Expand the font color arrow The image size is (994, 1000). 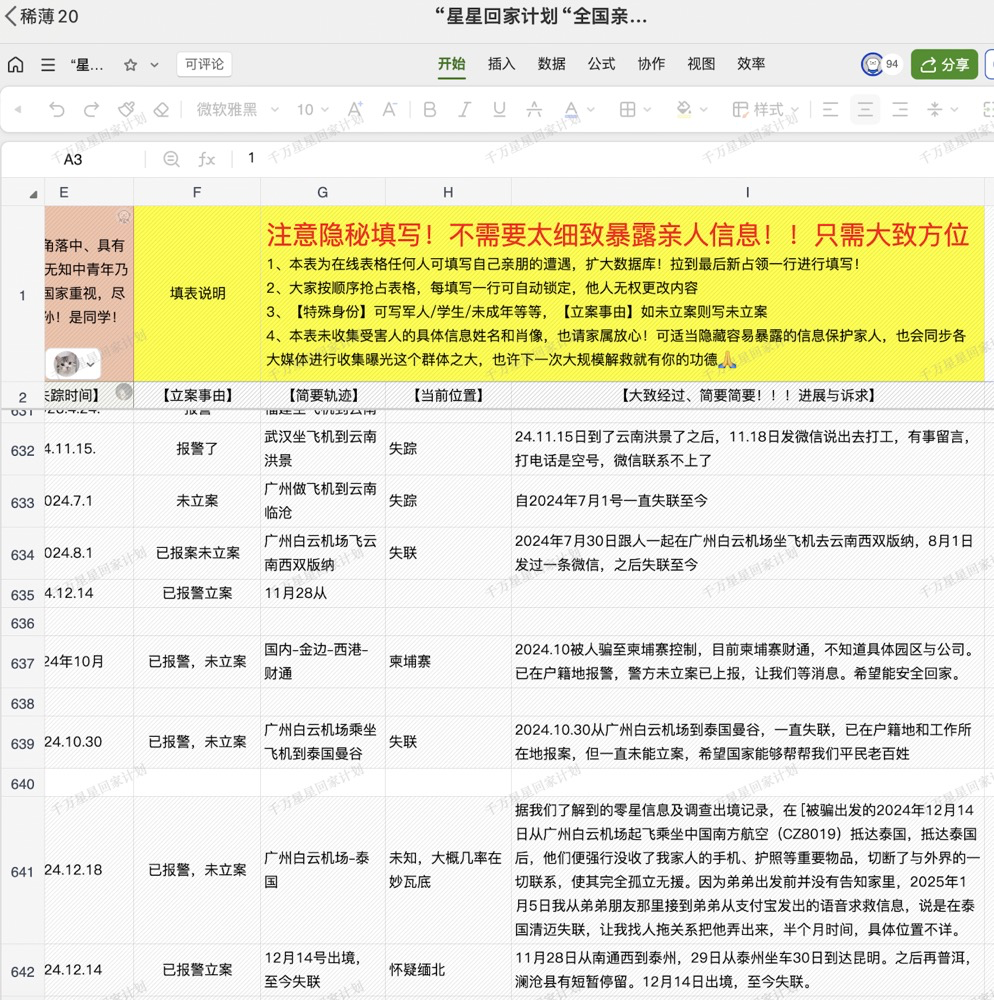tap(591, 110)
